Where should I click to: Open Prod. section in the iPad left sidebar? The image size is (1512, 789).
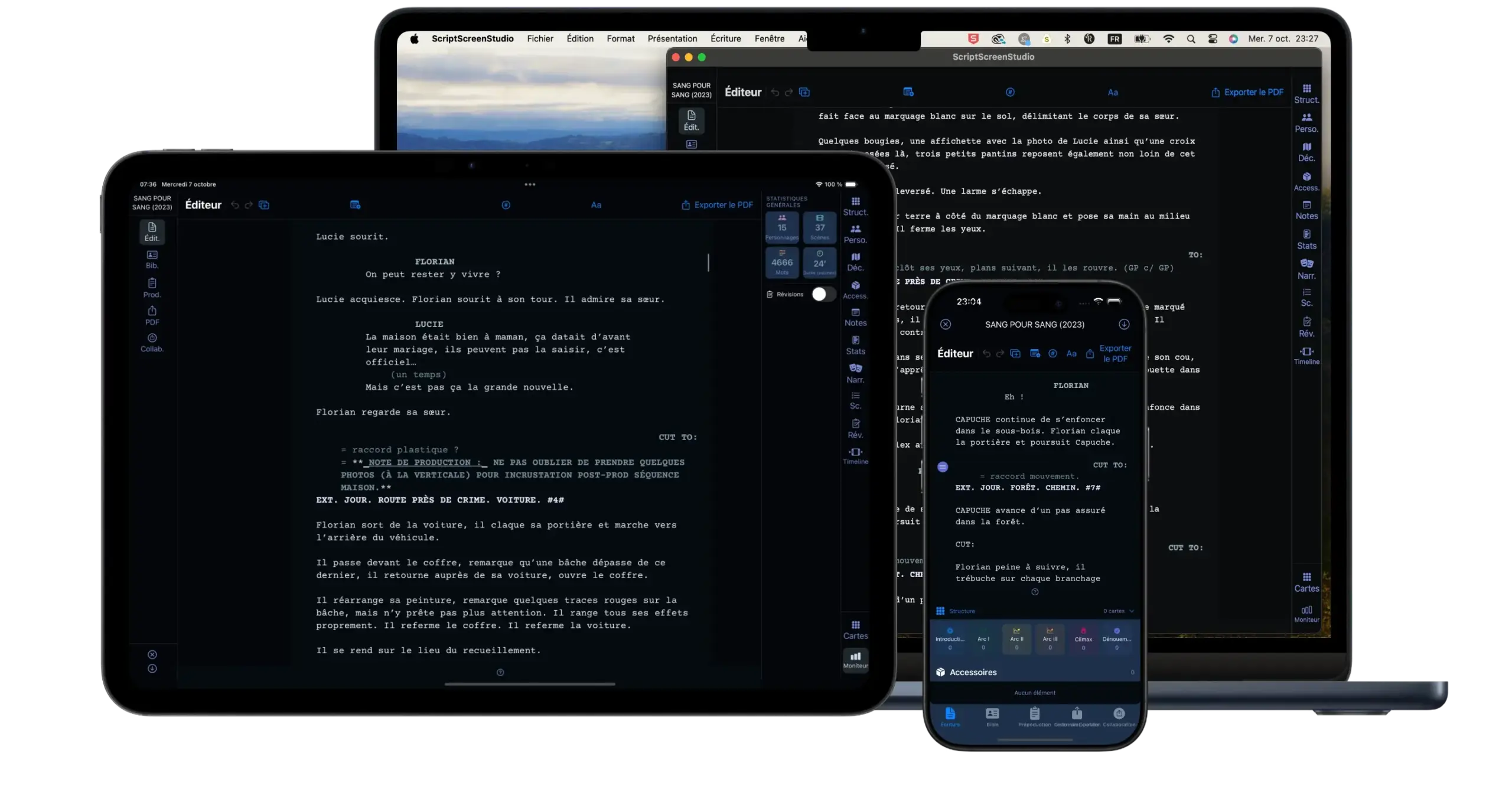click(152, 288)
